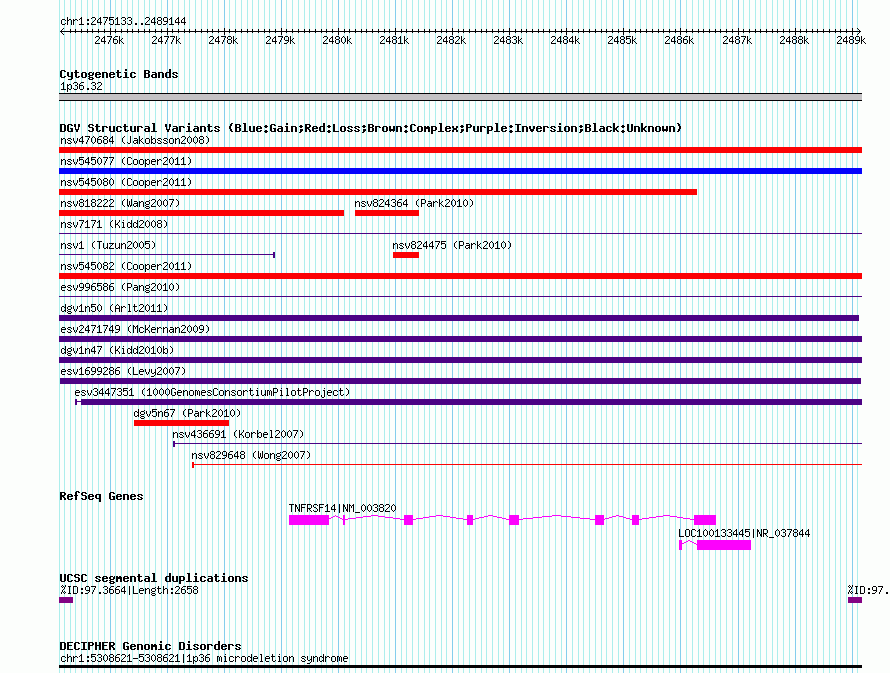This screenshot has width=890, height=673.
Task: Click the 2480k ruler tick label
Action: pos(337,40)
